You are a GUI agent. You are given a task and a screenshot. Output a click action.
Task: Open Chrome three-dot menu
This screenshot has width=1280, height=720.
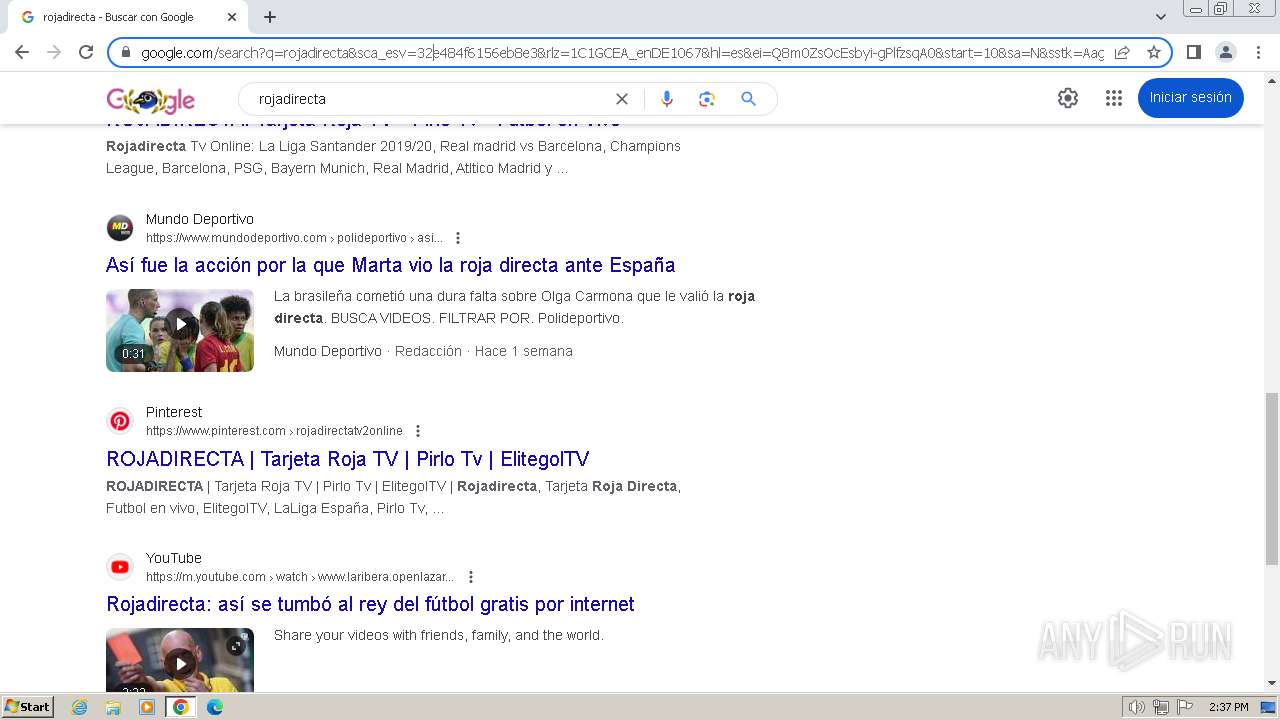[1258, 52]
